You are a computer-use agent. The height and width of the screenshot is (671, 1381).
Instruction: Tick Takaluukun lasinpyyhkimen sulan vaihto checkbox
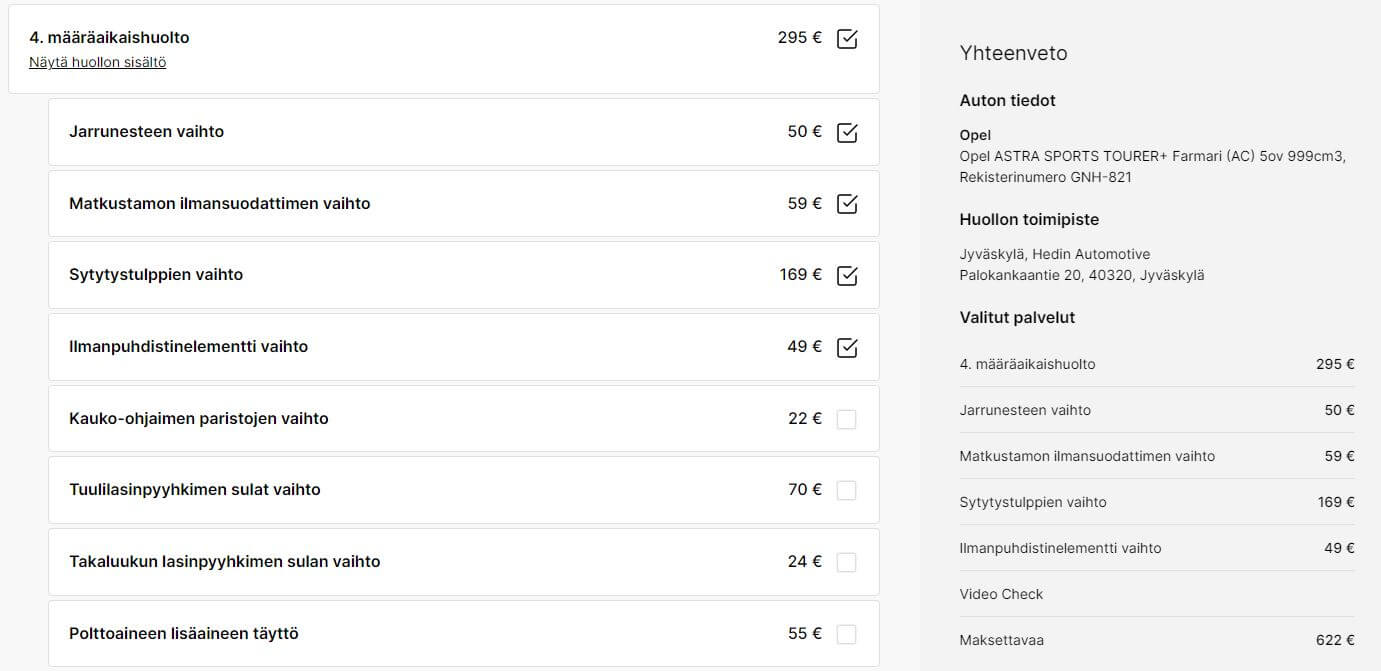846,562
